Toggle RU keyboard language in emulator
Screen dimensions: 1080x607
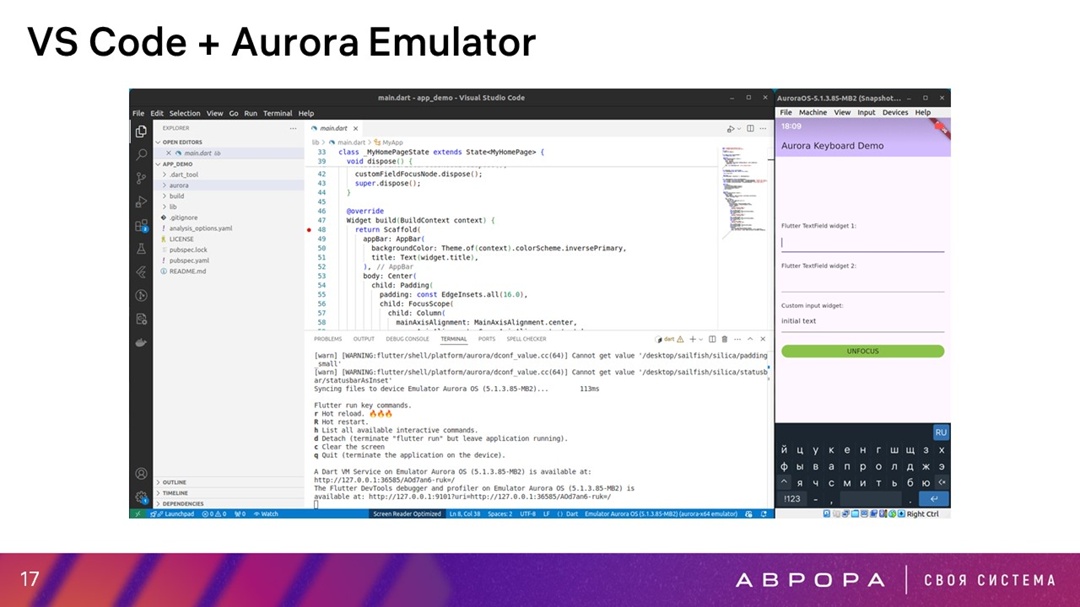tap(940, 432)
